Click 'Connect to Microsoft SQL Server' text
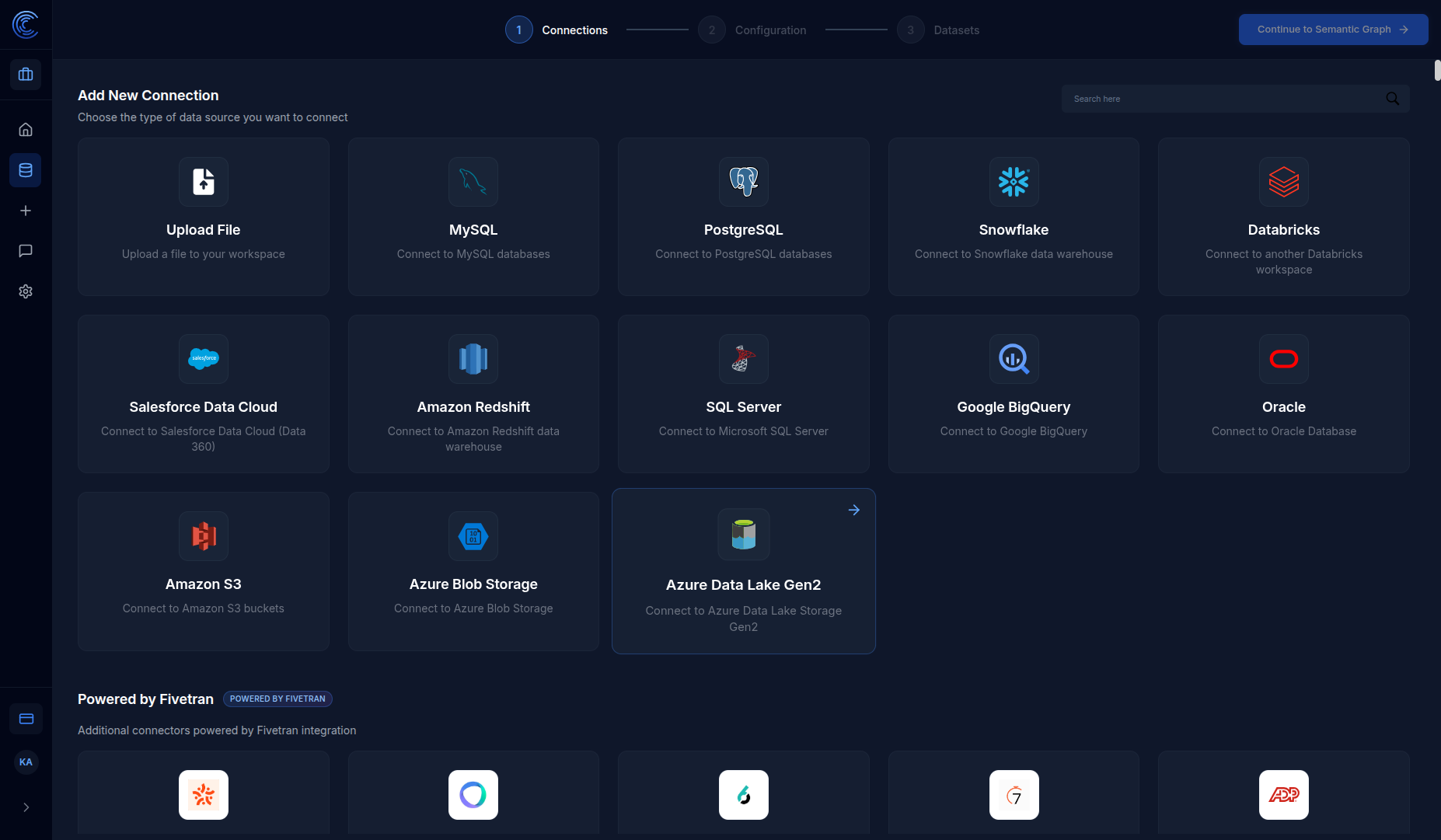Viewport: 1441px width, 840px height. coord(744,431)
